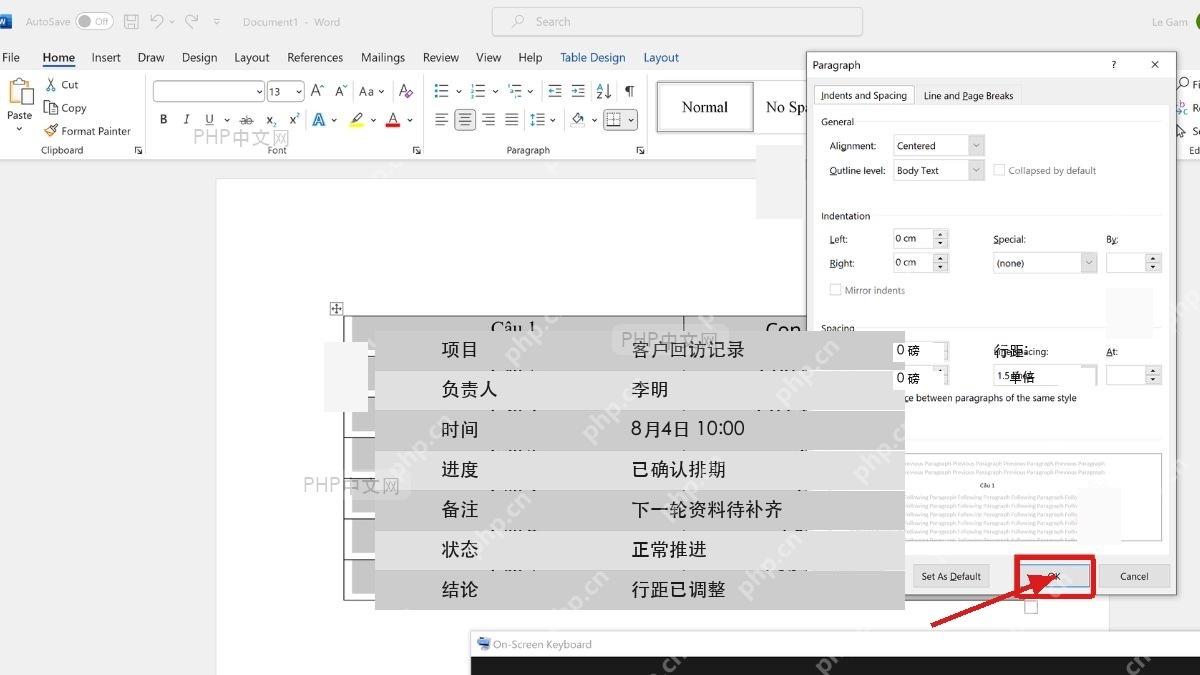This screenshot has height=675, width=1200.
Task: Open the Mailings ribbon tab
Action: coord(383,58)
